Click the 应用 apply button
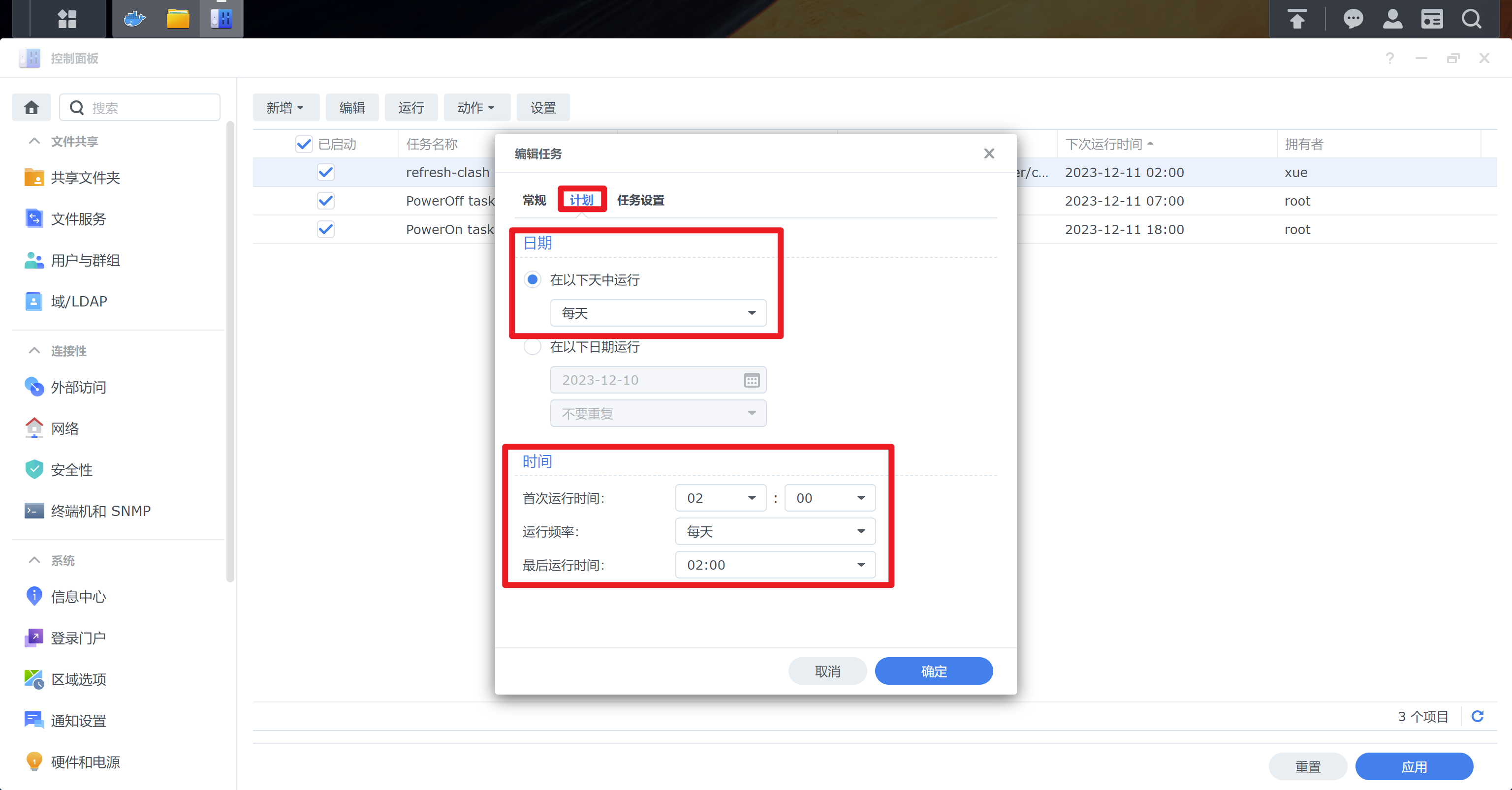1512x790 pixels. click(1414, 766)
